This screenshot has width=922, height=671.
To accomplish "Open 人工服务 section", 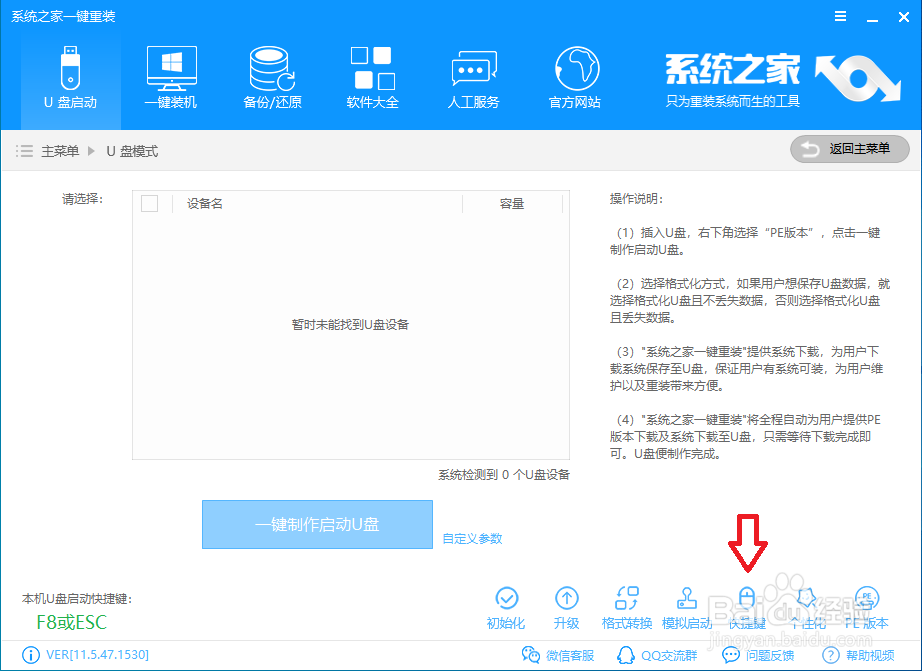I will [474, 79].
